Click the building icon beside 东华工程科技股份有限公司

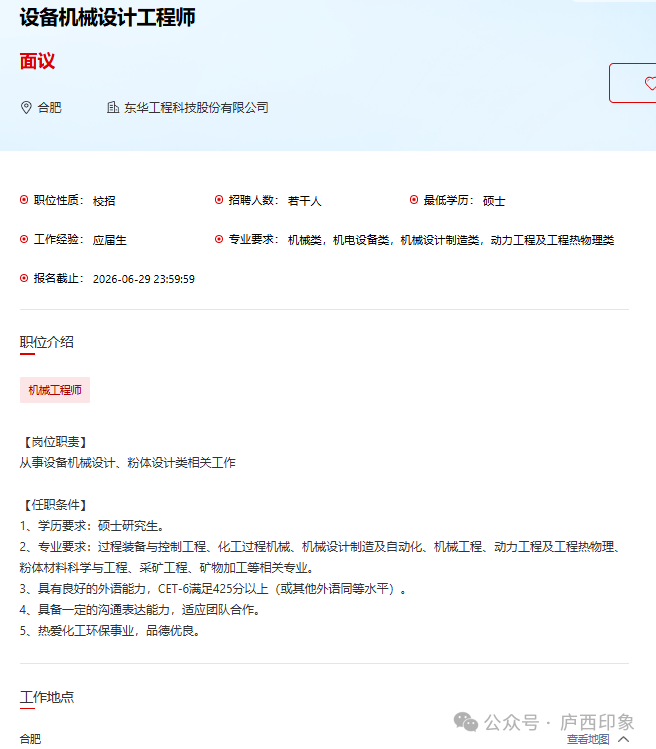113,107
